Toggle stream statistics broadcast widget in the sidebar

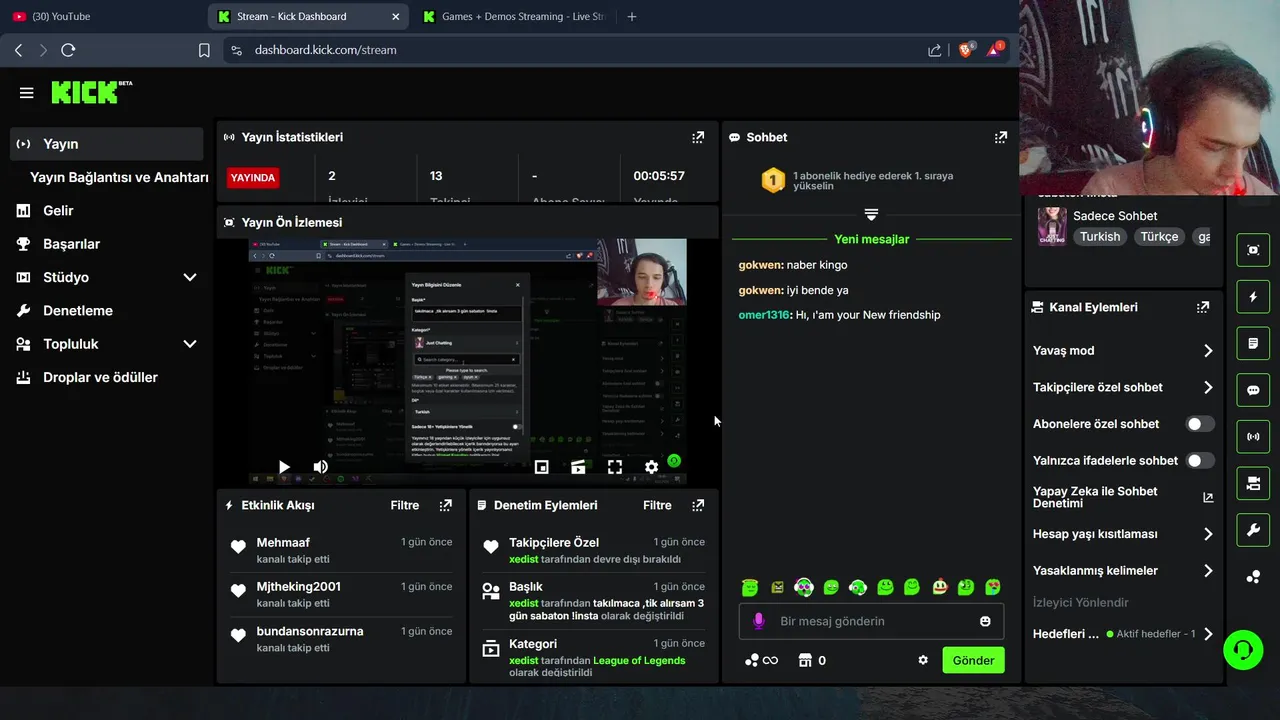point(1253,437)
